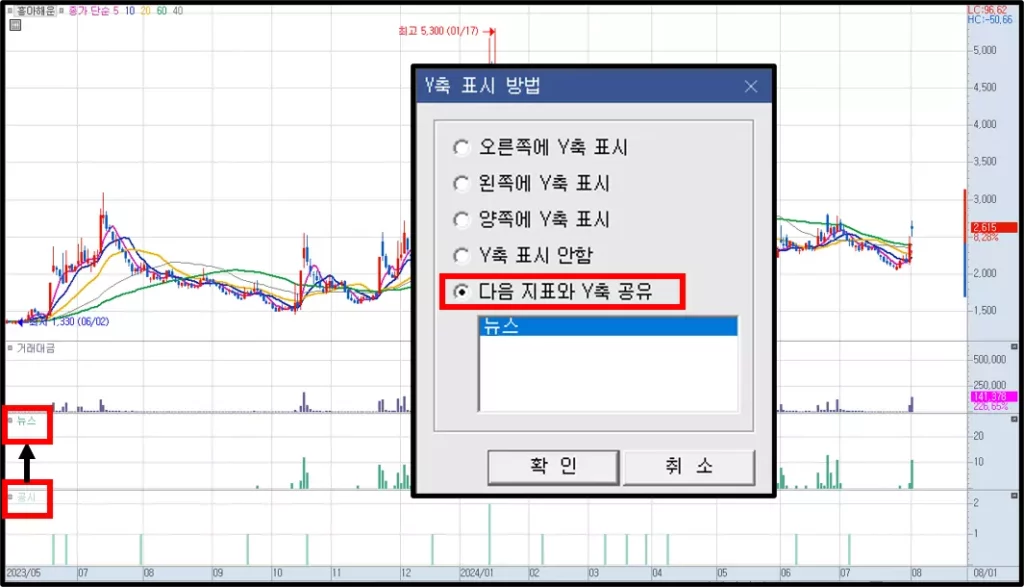Click the square marker before 종가 단순

point(62,11)
